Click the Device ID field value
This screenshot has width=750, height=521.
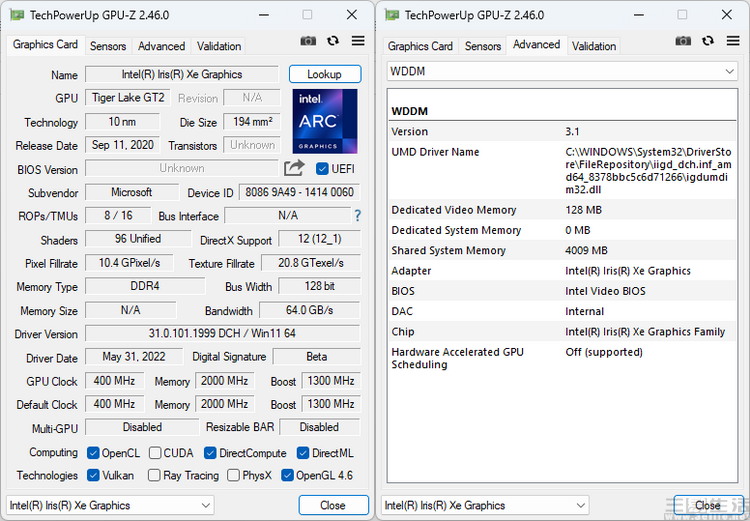[299, 192]
